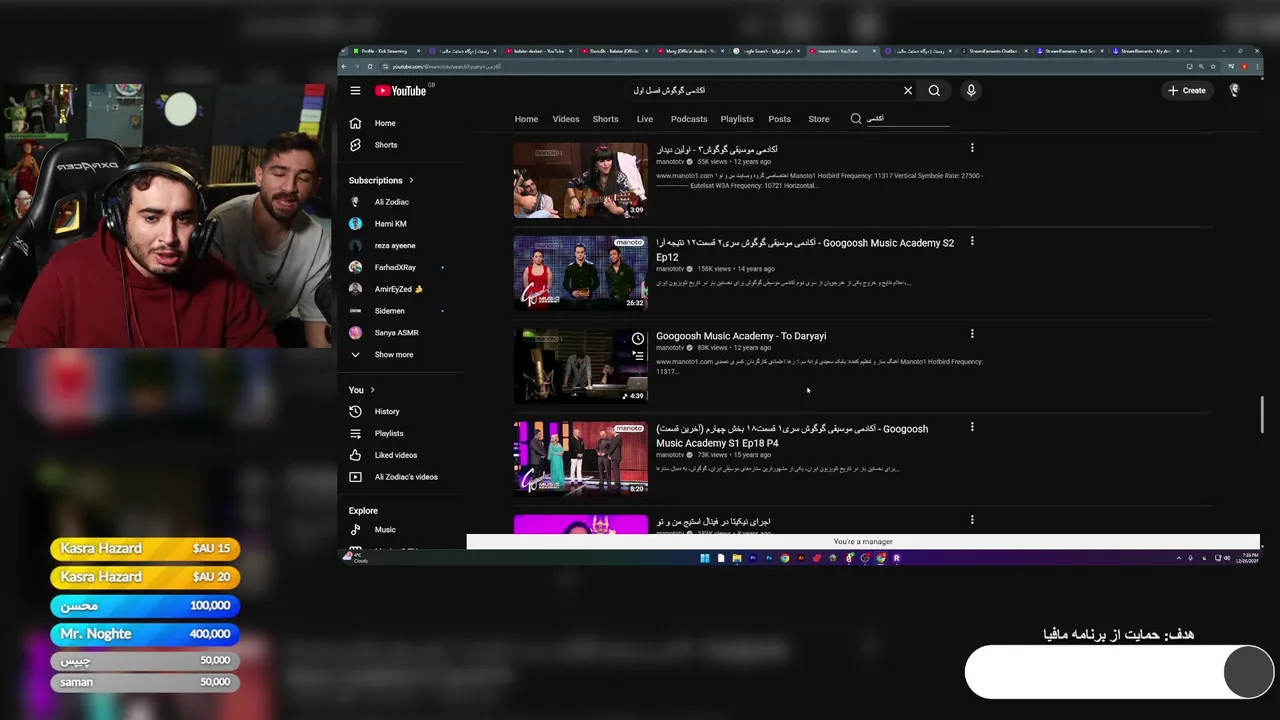Open options for To Daryayi video

click(x=971, y=334)
